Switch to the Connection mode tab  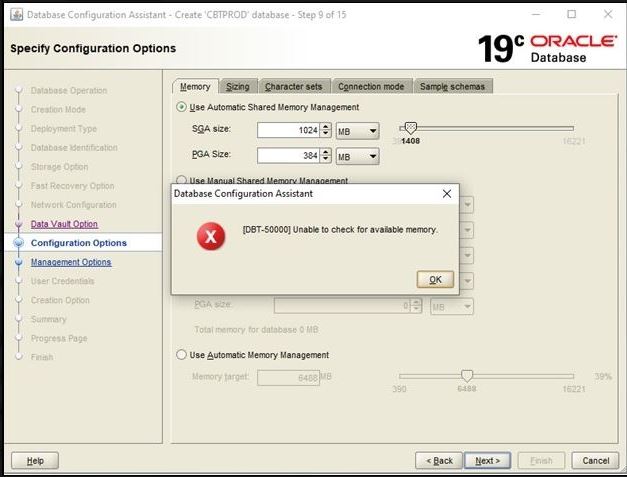(x=370, y=87)
